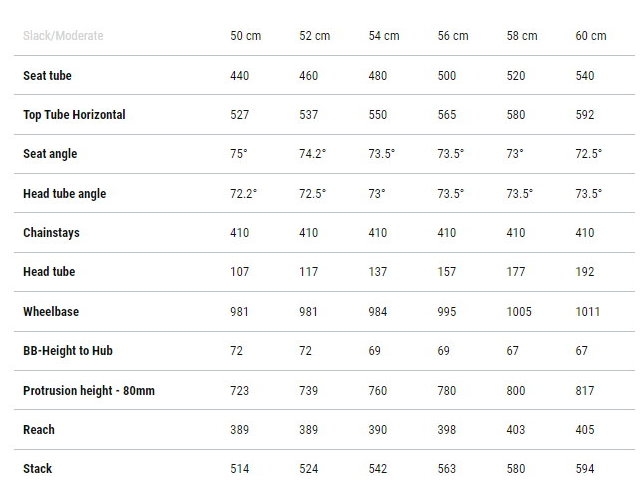
Task: Click the Seat angle row label
Action: tap(50, 154)
